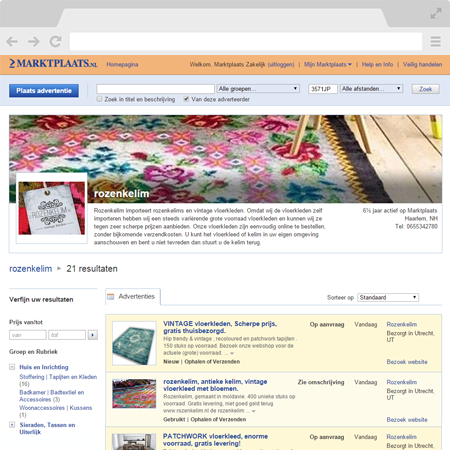Screen dimensions: 450x450
Task: Collapse the 'Huis en Inrichting' group
Action: click(12, 367)
